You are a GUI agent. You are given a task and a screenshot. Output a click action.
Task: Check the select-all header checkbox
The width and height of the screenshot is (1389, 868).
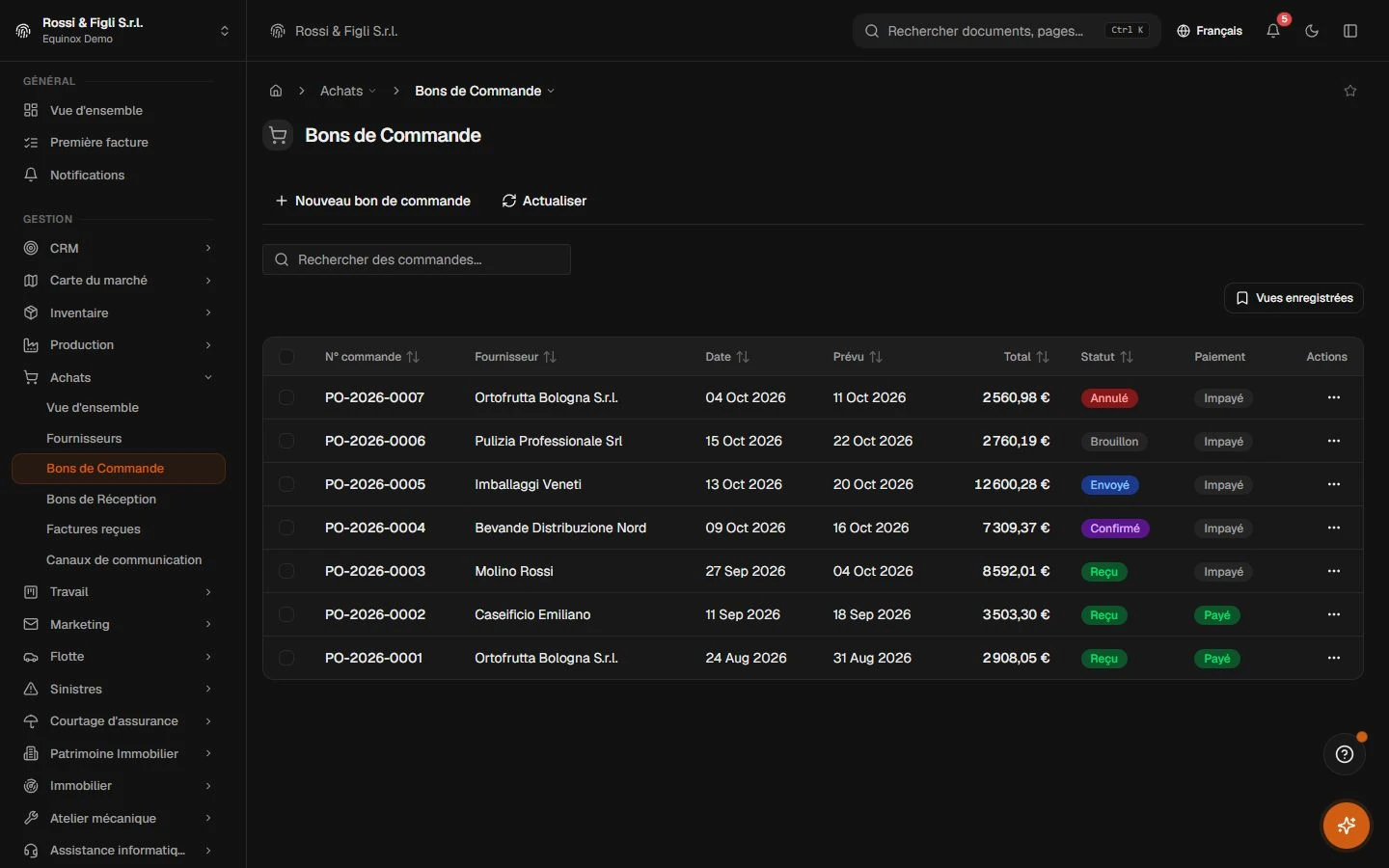(x=286, y=357)
